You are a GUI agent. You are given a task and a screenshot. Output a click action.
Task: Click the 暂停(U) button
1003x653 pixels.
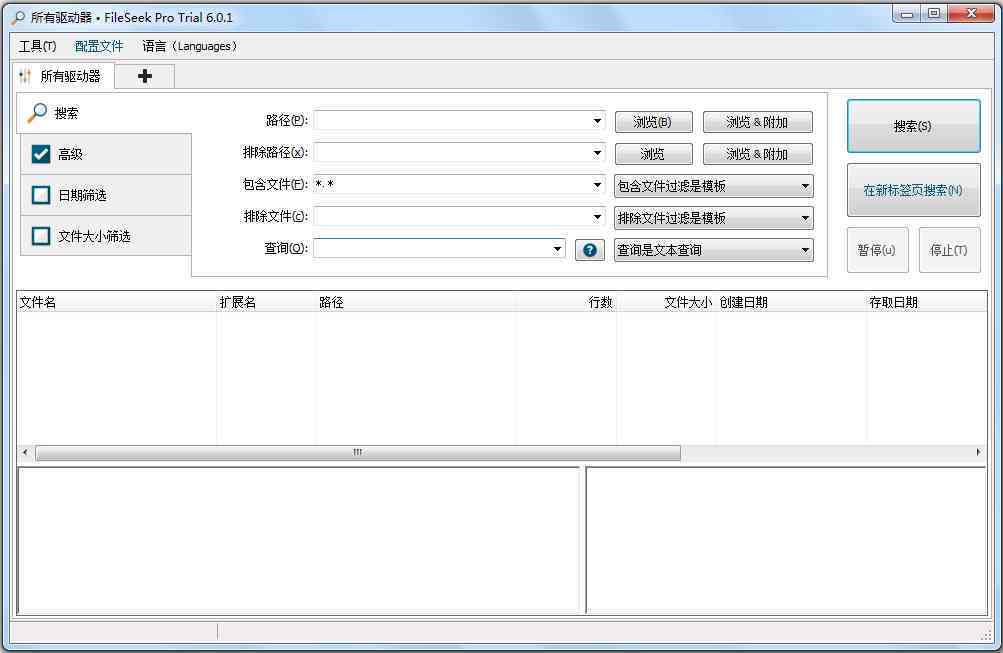[878, 250]
